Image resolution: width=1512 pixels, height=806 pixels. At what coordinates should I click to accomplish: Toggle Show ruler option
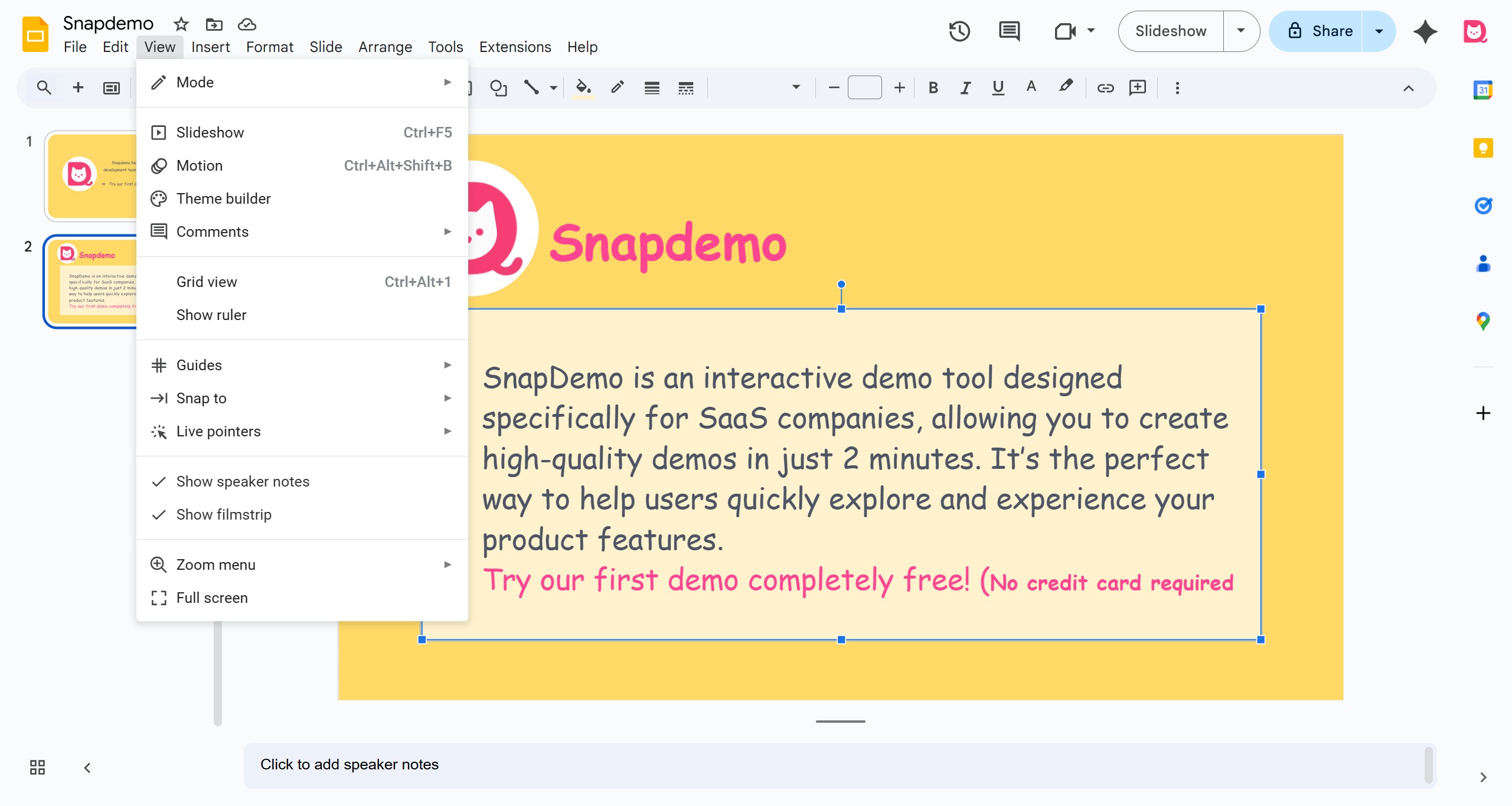302,315
